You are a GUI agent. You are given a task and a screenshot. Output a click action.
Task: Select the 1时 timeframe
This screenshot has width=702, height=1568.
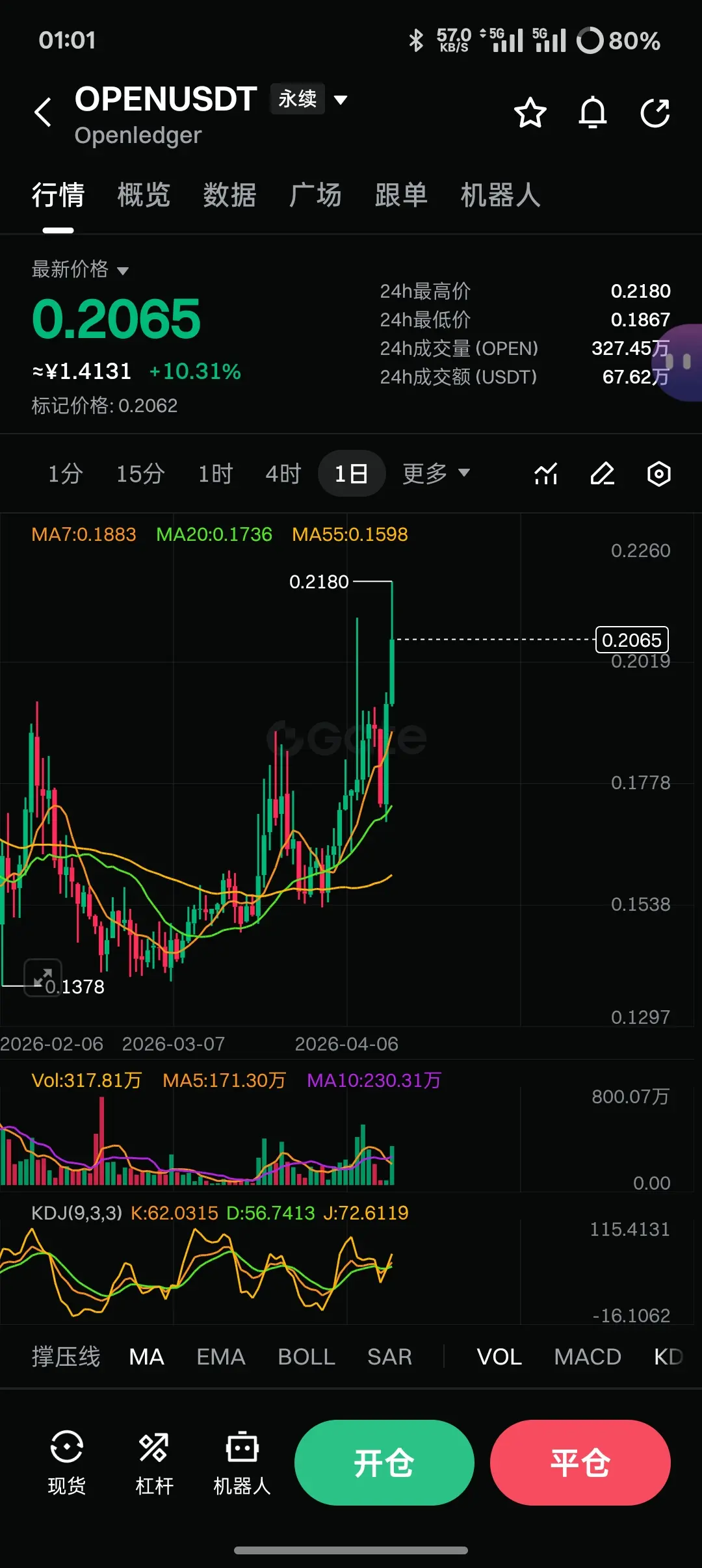tap(215, 473)
